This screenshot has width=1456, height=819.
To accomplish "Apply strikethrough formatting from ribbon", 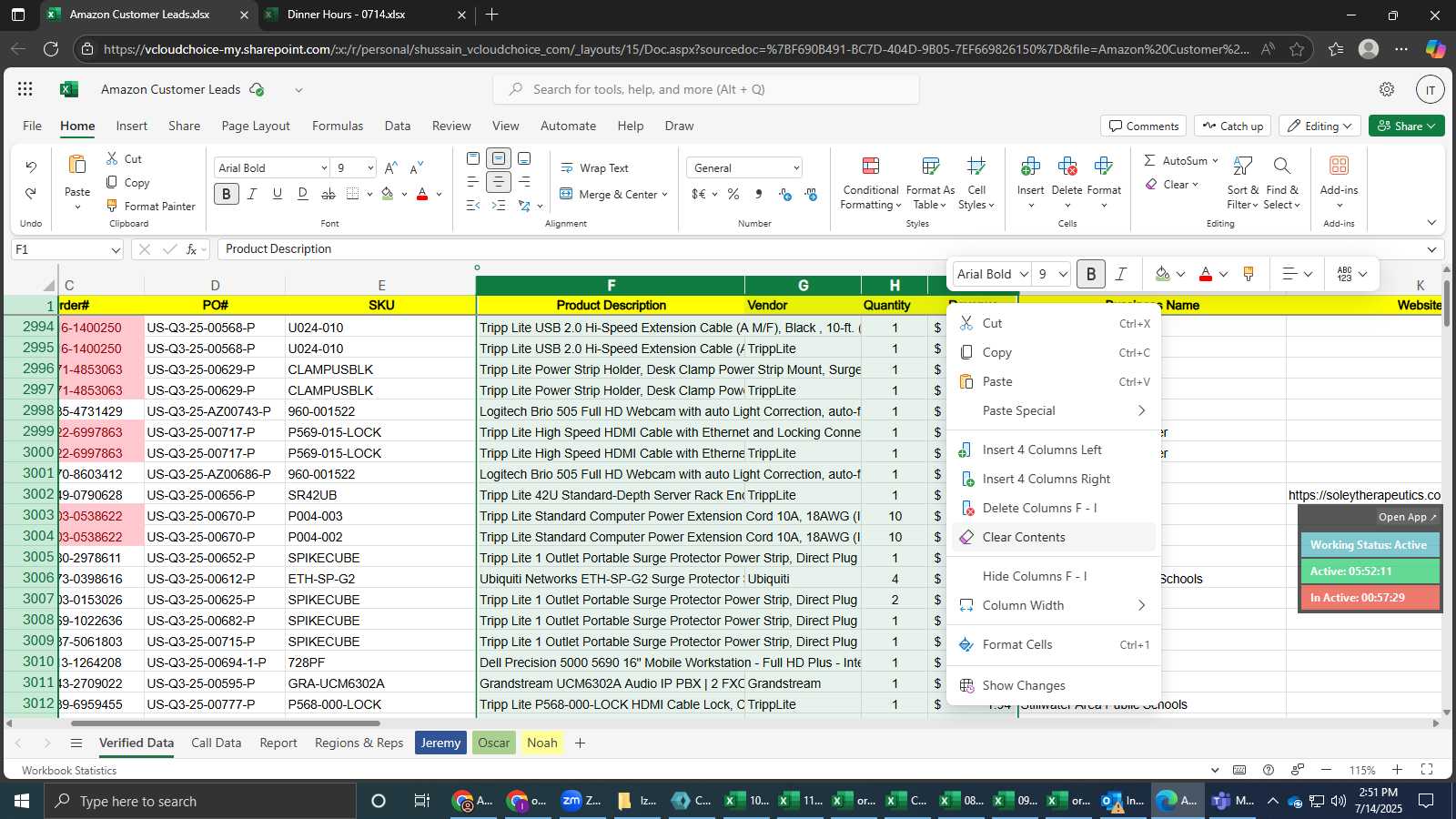I will coord(329,194).
